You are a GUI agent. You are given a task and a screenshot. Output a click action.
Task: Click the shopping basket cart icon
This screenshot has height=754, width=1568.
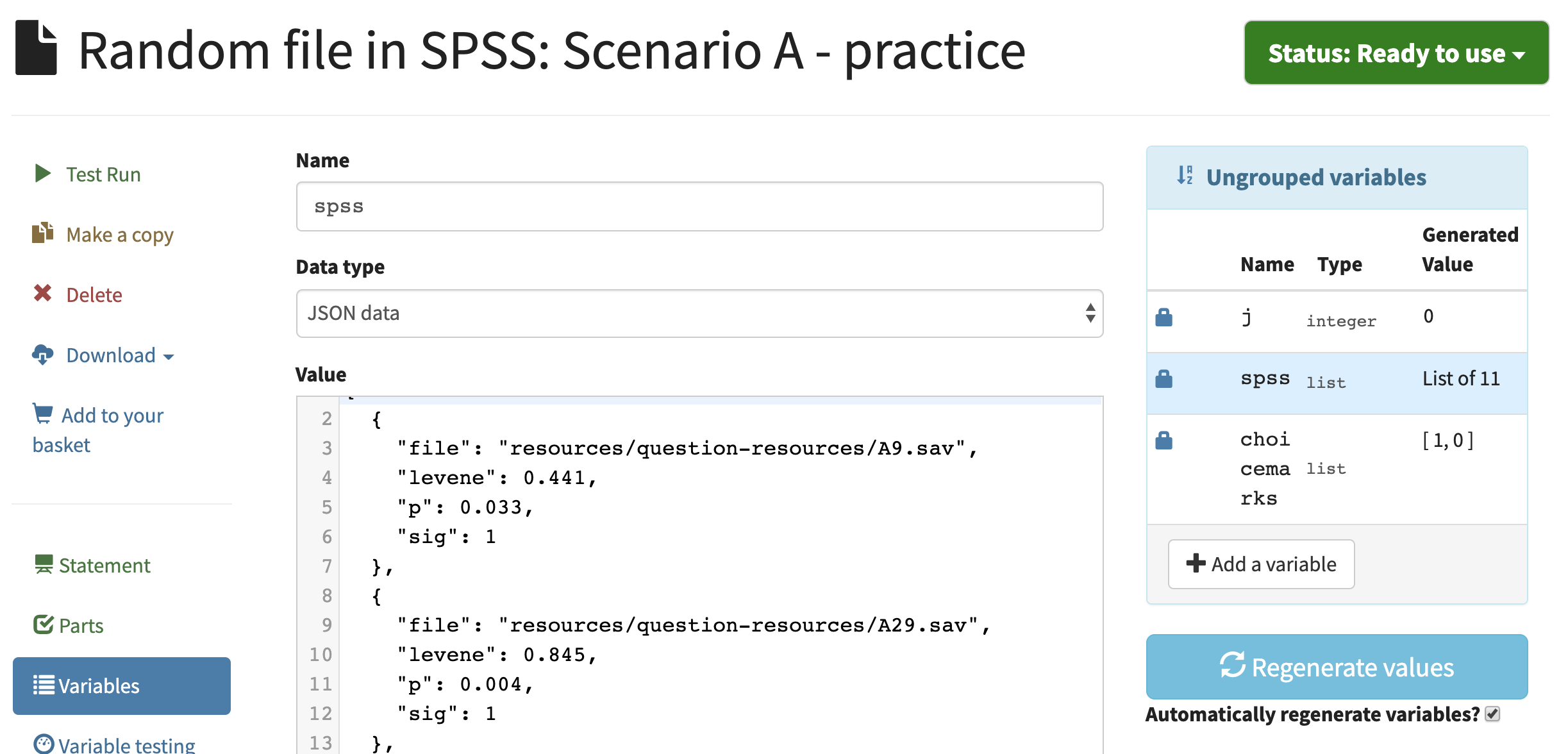pyautogui.click(x=43, y=414)
